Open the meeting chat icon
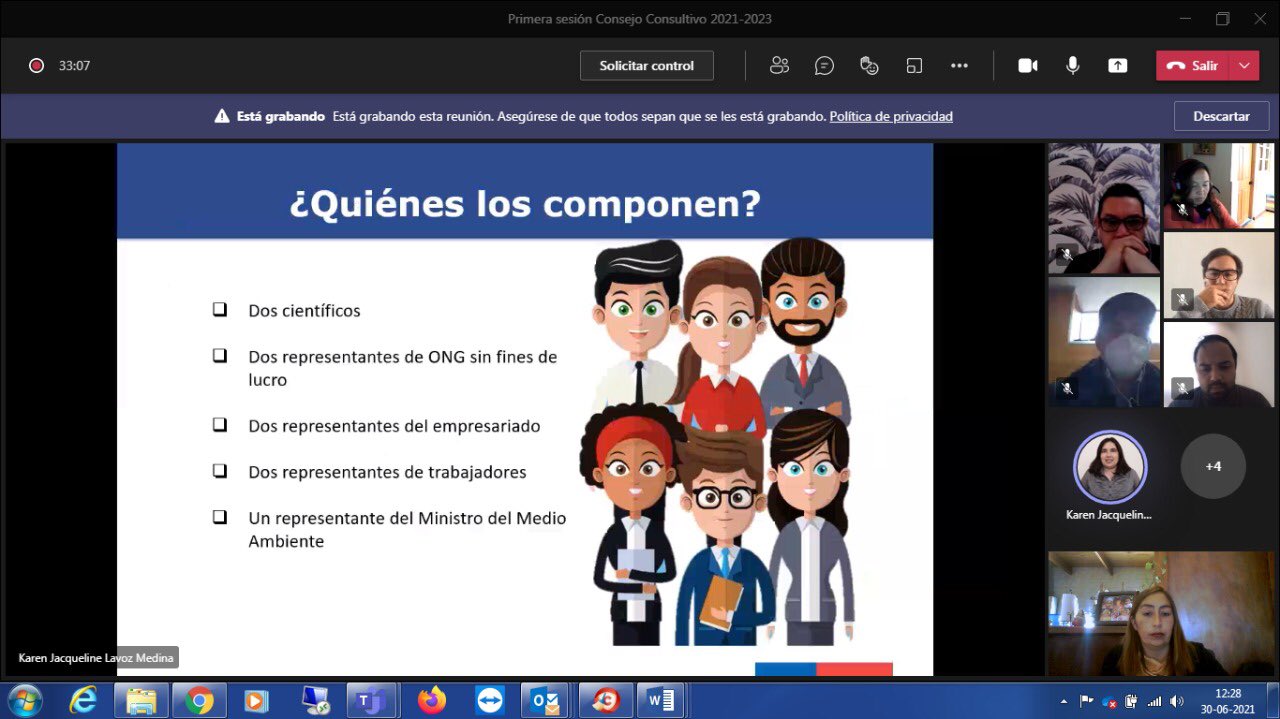 point(824,65)
